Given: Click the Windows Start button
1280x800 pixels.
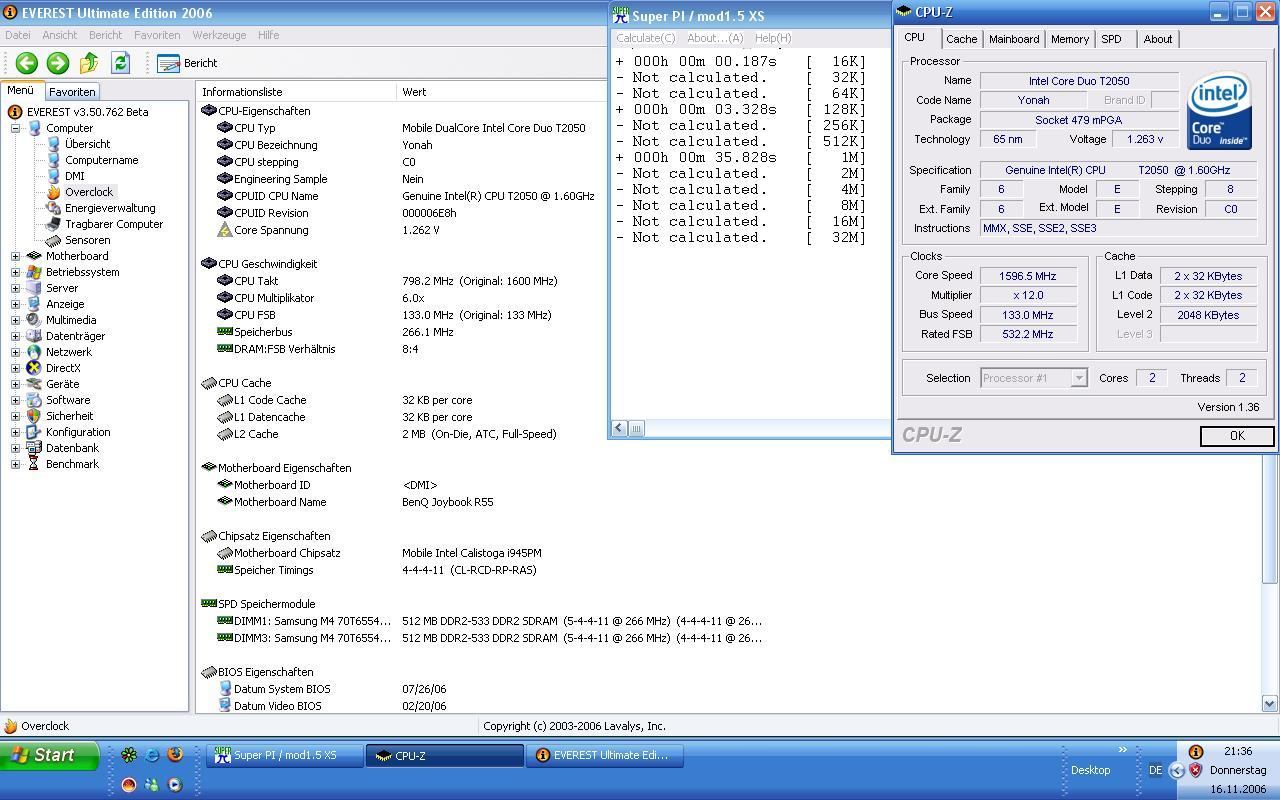Looking at the screenshot, I should point(49,756).
